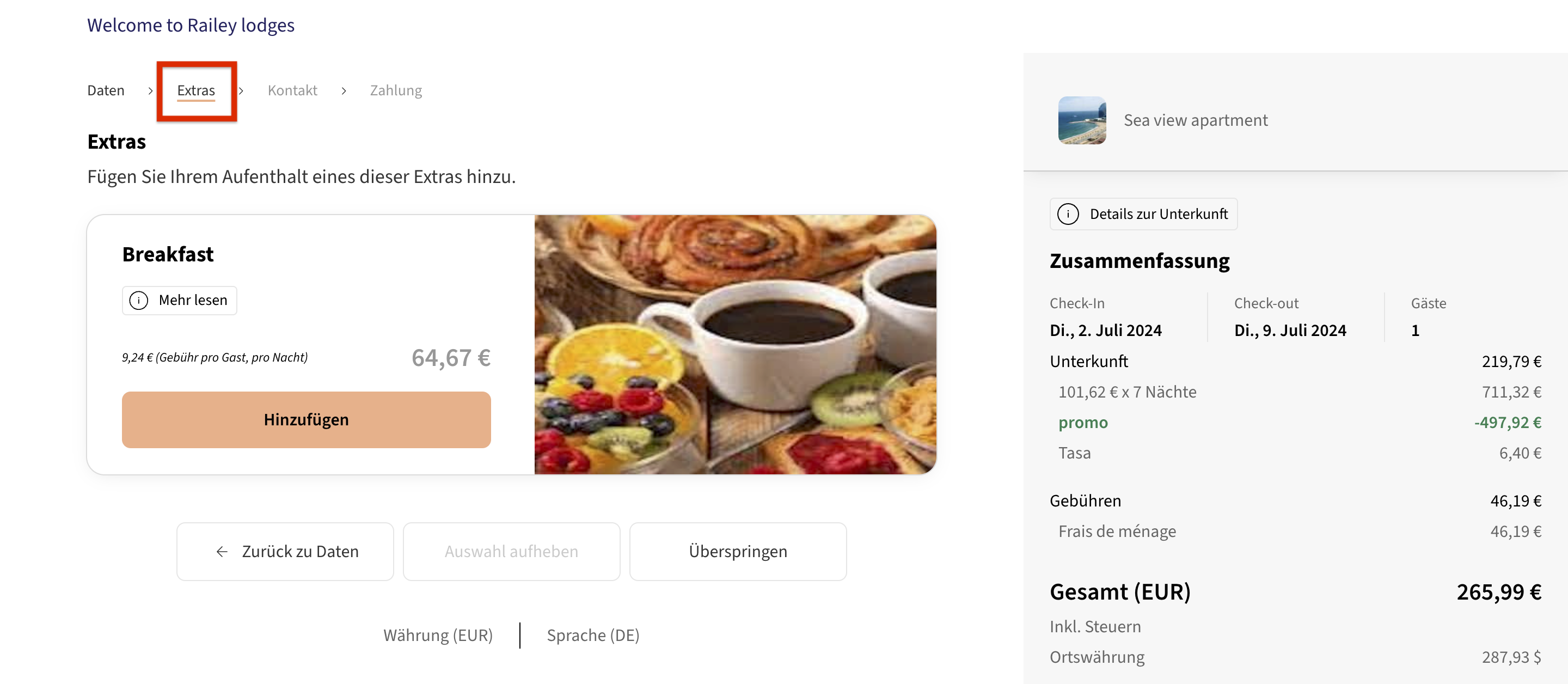The width and height of the screenshot is (1568, 684).
Task: Select the Extras step in the breadcrumb
Action: 196,90
